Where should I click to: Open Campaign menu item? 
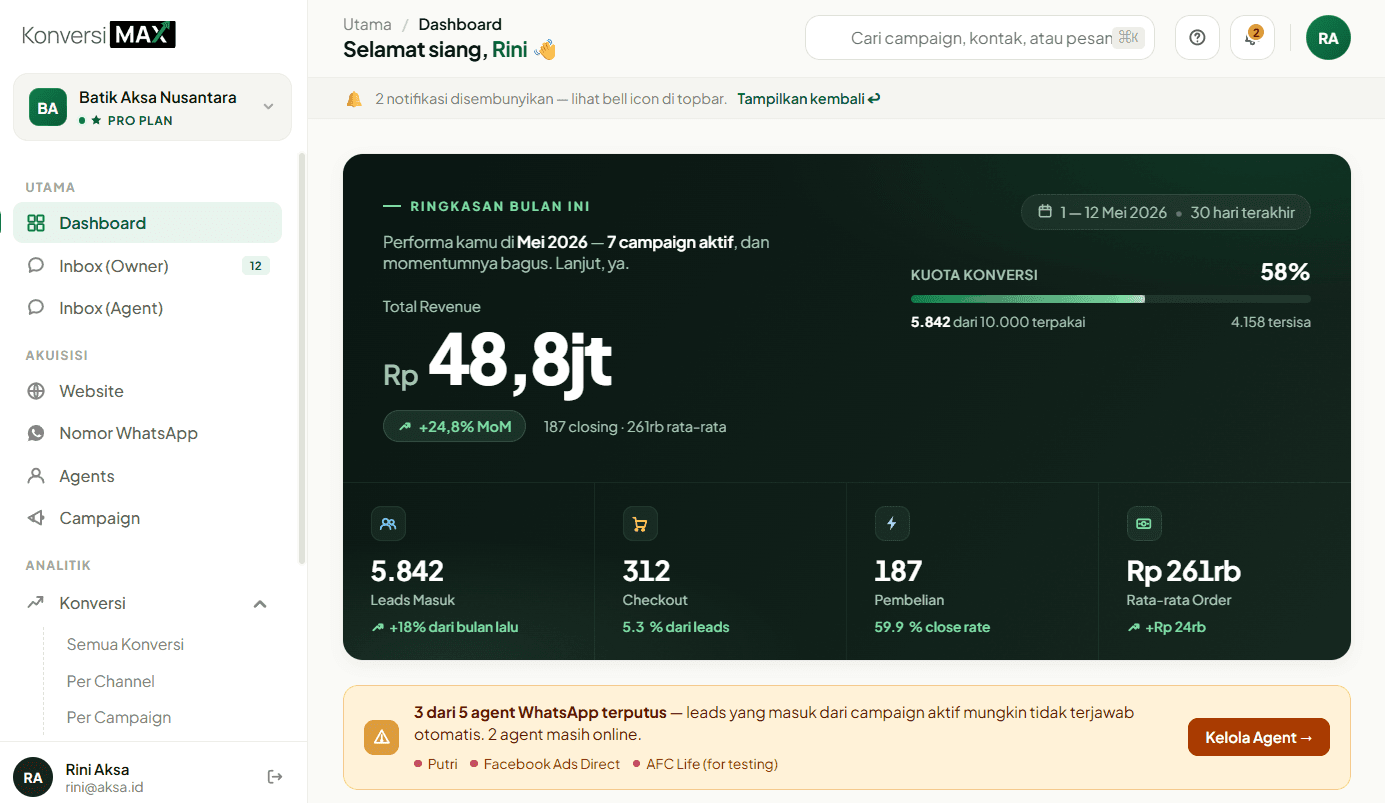tap(148, 518)
